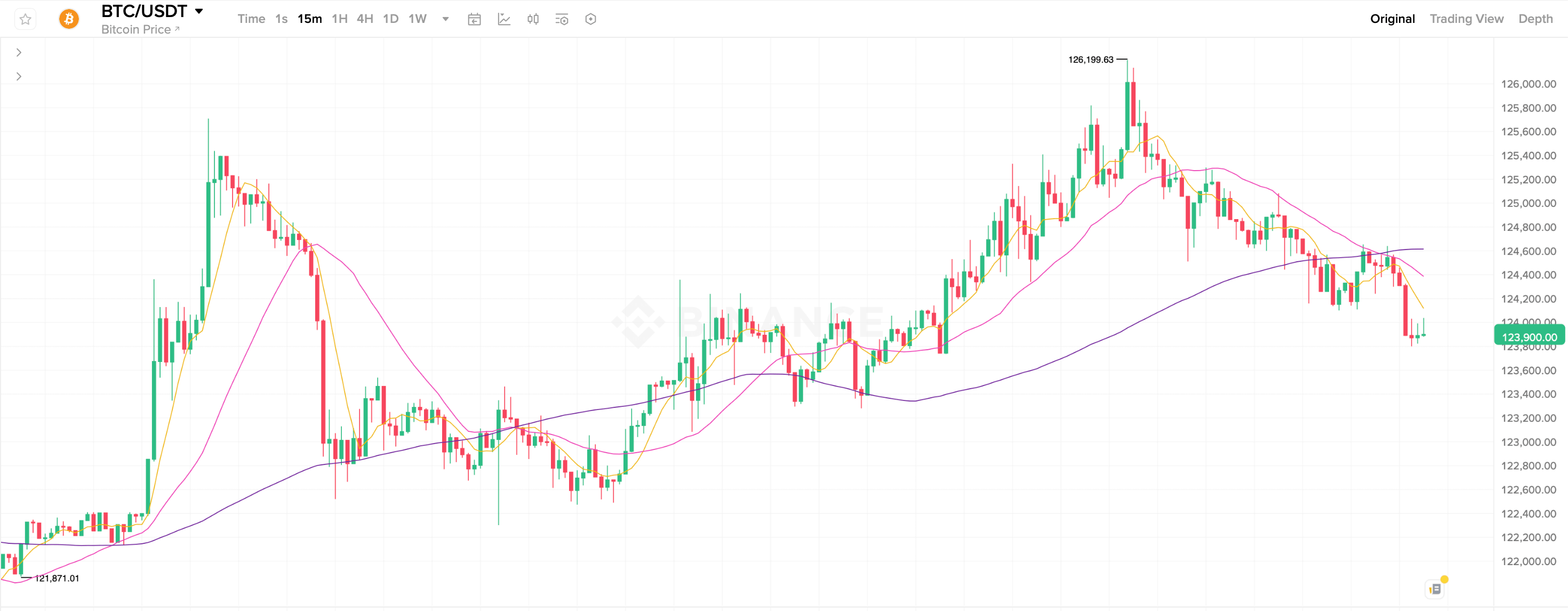Viewport: 1568px width, 611px height.
Task: Open the candlestick chart style icon
Action: (533, 19)
